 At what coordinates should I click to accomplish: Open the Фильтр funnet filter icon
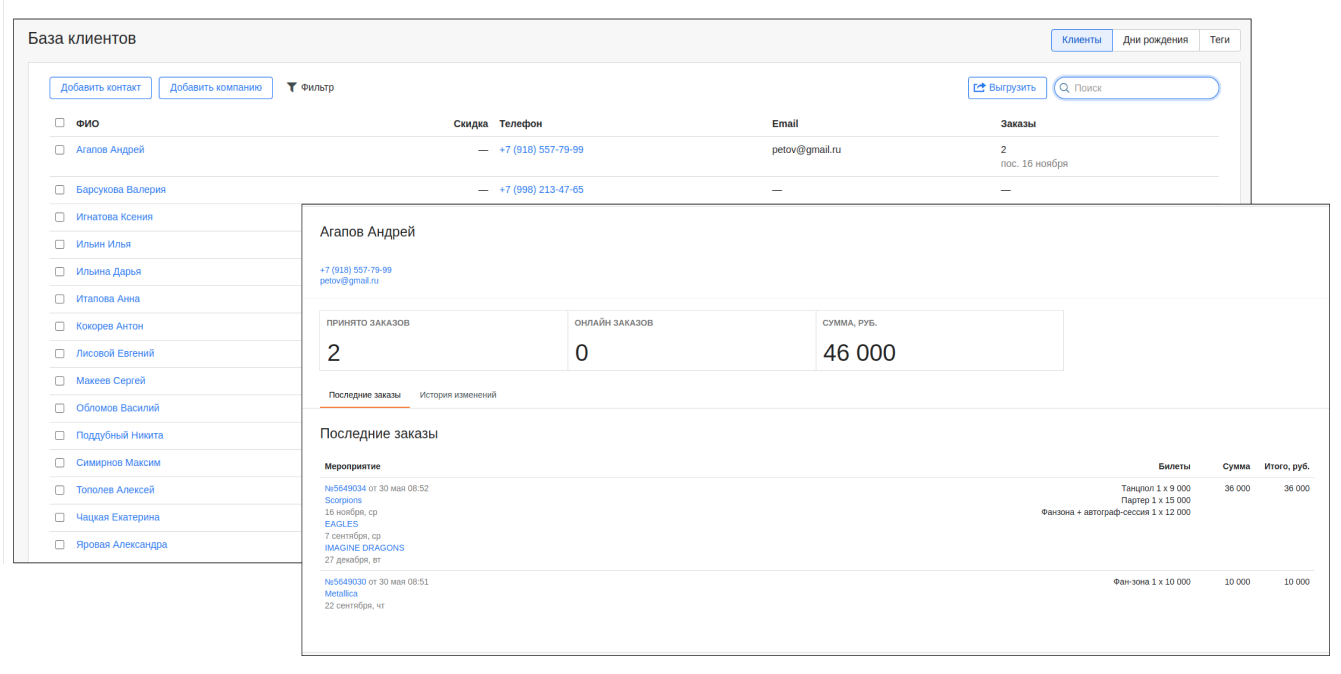(291, 87)
